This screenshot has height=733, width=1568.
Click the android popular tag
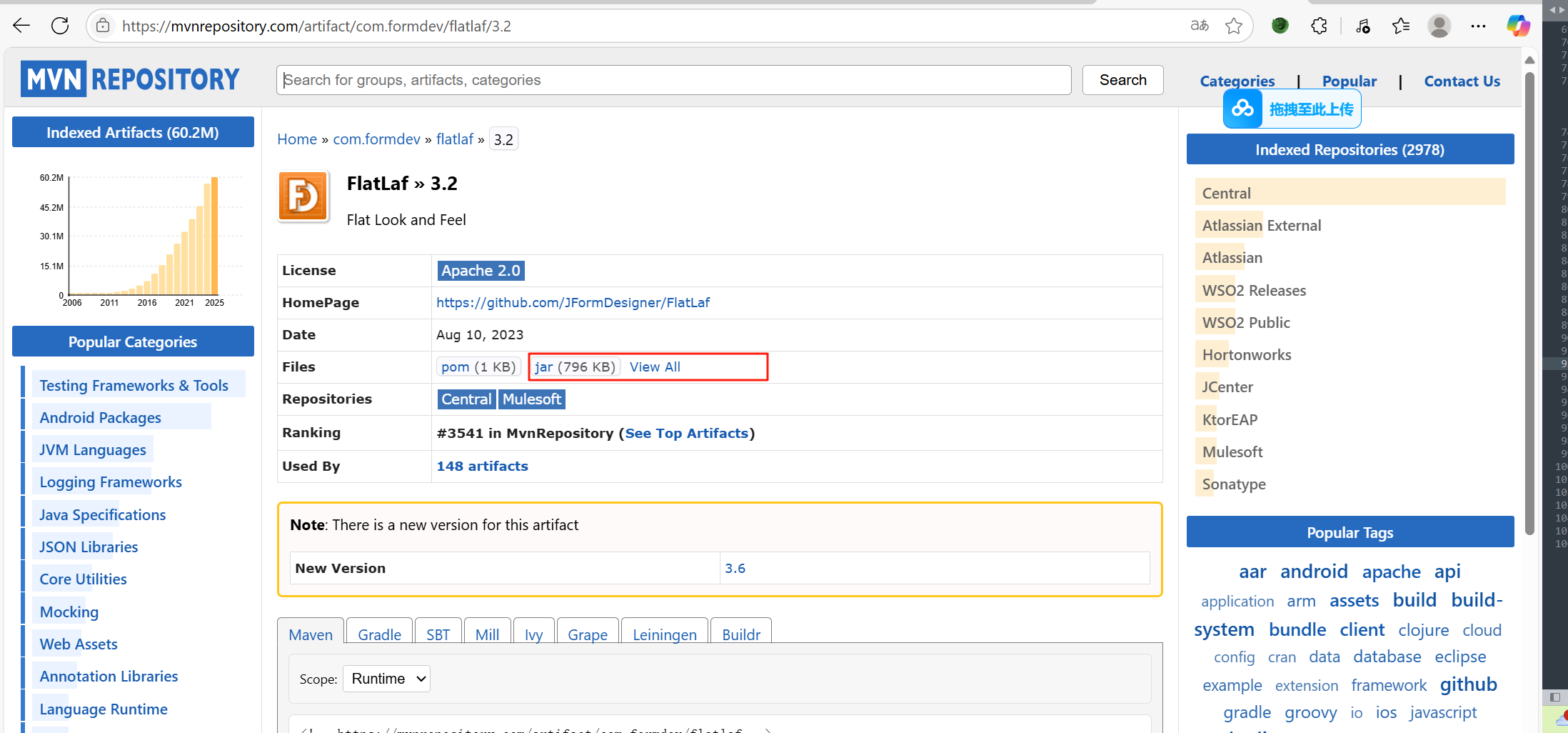tap(1314, 572)
